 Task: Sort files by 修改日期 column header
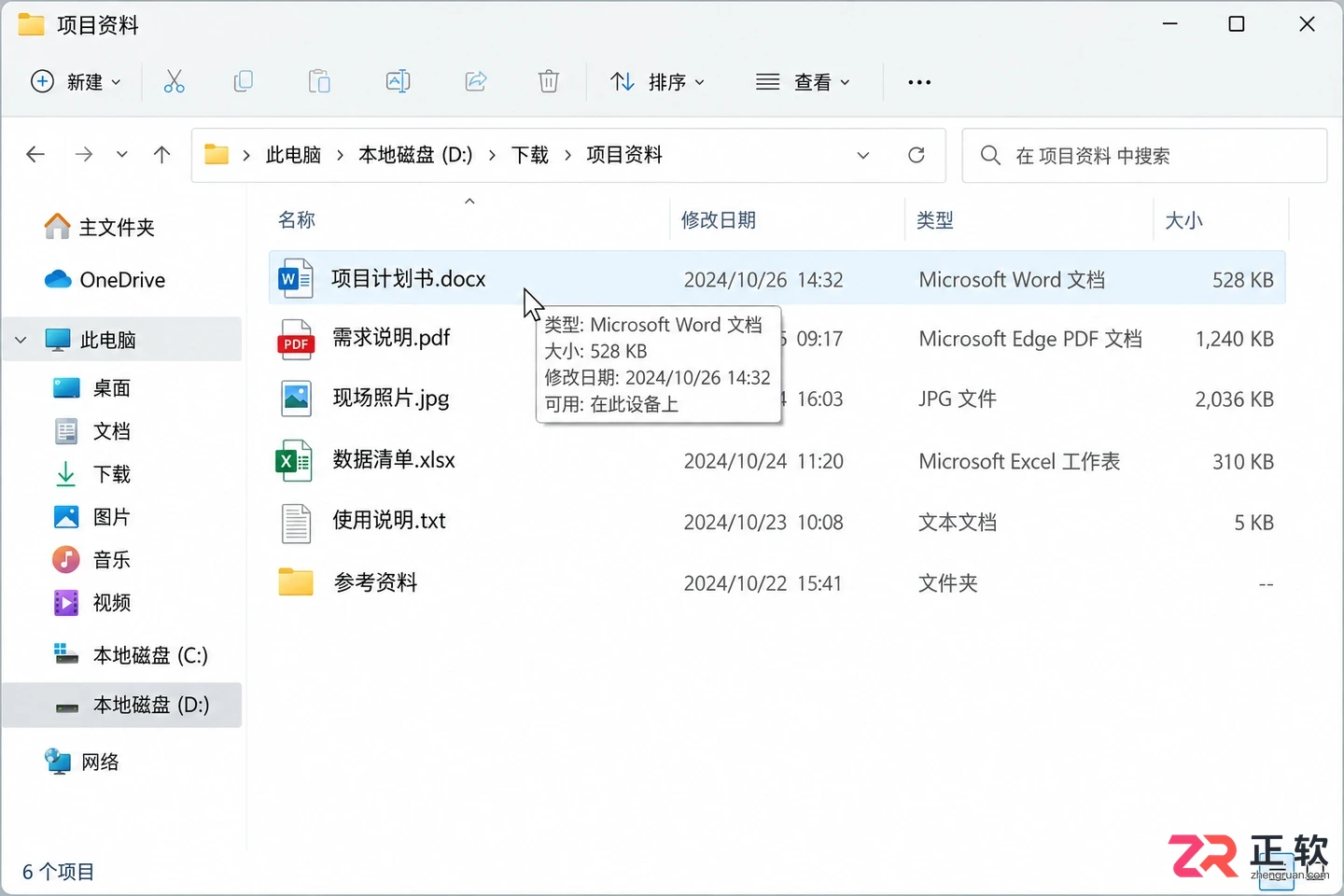[719, 220]
